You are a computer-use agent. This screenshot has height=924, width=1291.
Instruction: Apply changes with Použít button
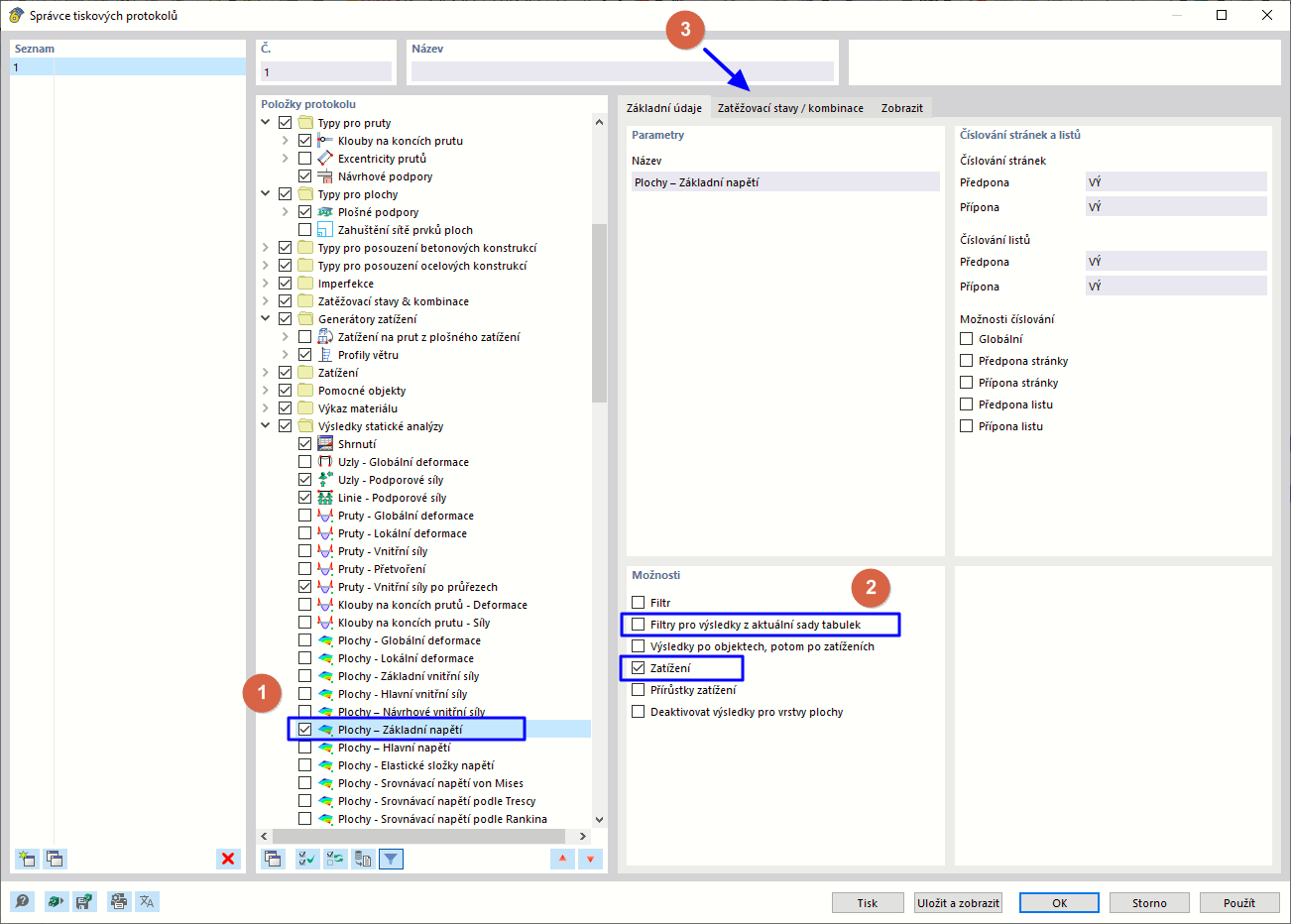pyautogui.click(x=1238, y=903)
